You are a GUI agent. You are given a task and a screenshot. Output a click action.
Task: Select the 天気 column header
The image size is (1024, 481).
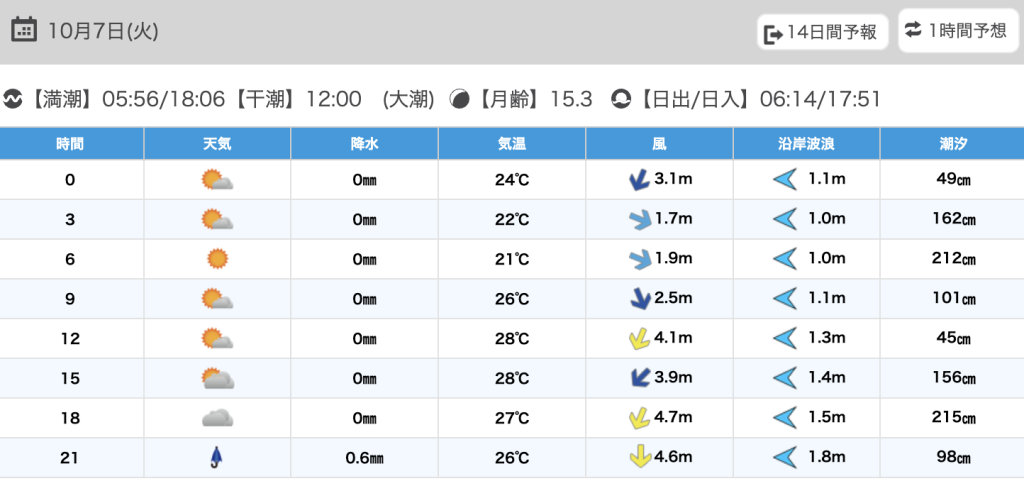pyautogui.click(x=217, y=143)
